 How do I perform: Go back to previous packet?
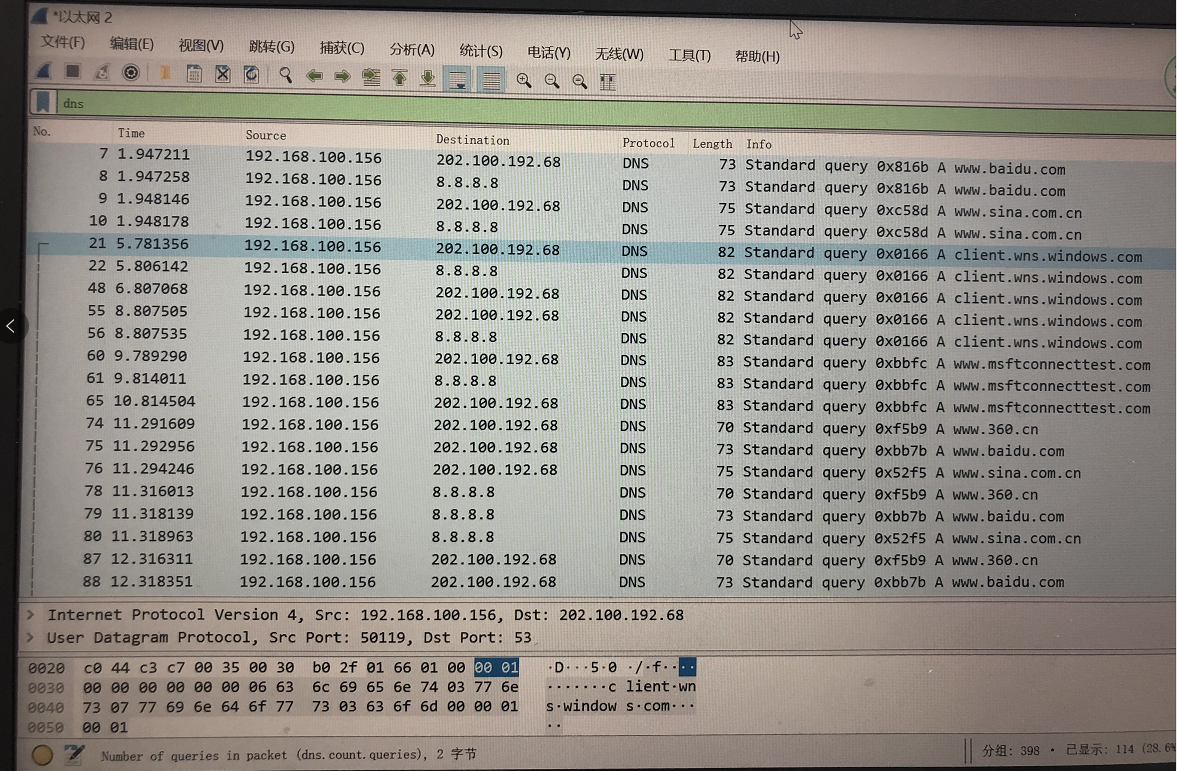click(315, 76)
